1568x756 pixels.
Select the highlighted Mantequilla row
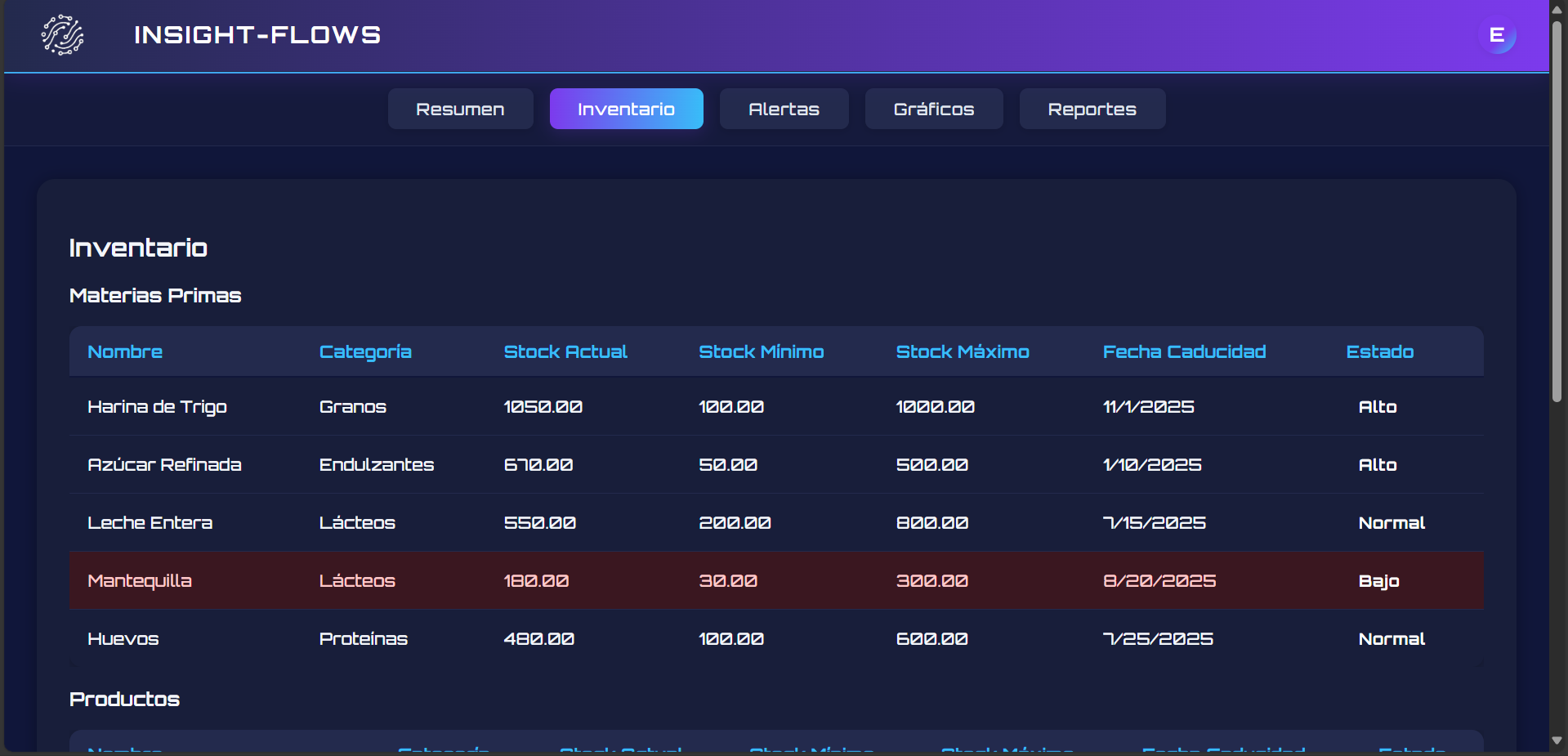coord(140,581)
